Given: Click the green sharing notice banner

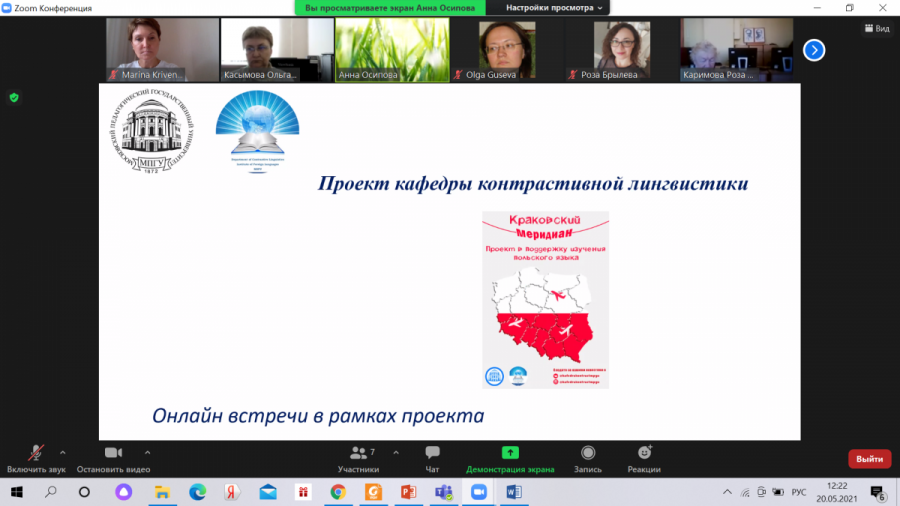Looking at the screenshot, I should tap(394, 8).
